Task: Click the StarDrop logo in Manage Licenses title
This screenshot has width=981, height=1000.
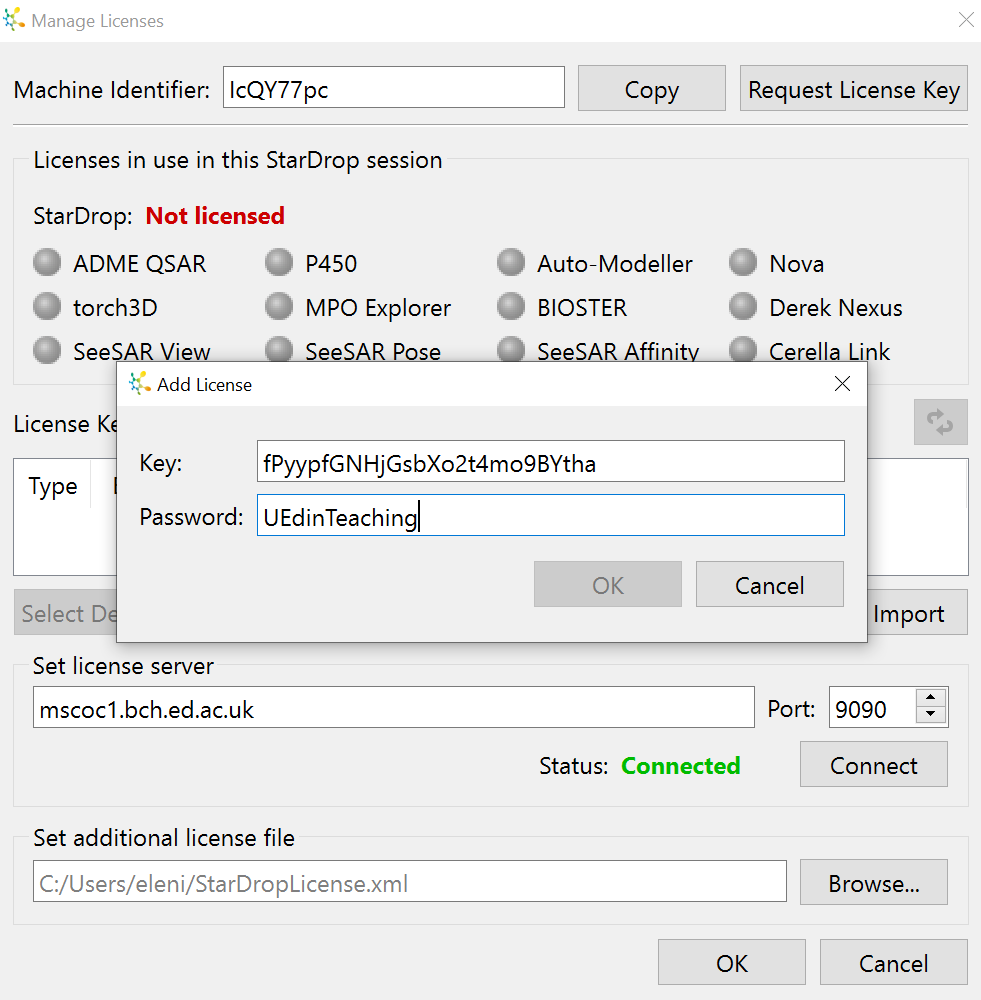Action: point(14,20)
